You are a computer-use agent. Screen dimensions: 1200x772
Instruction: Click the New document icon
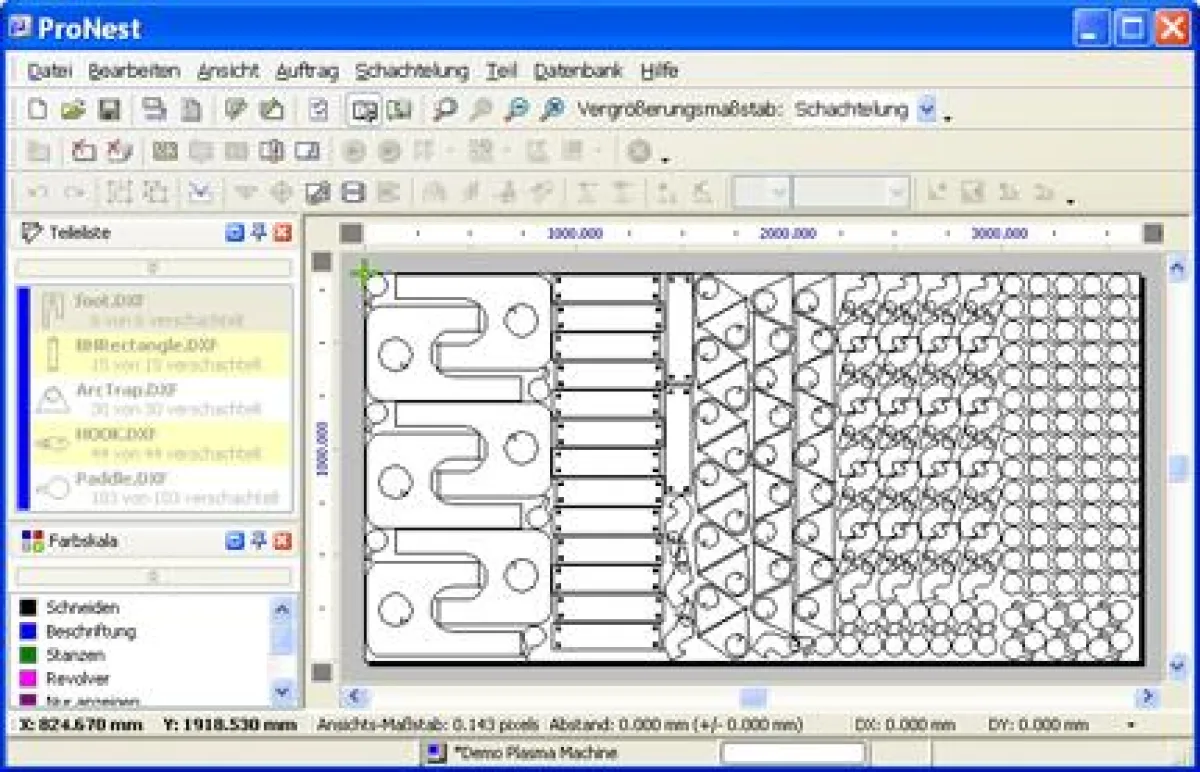coord(37,110)
